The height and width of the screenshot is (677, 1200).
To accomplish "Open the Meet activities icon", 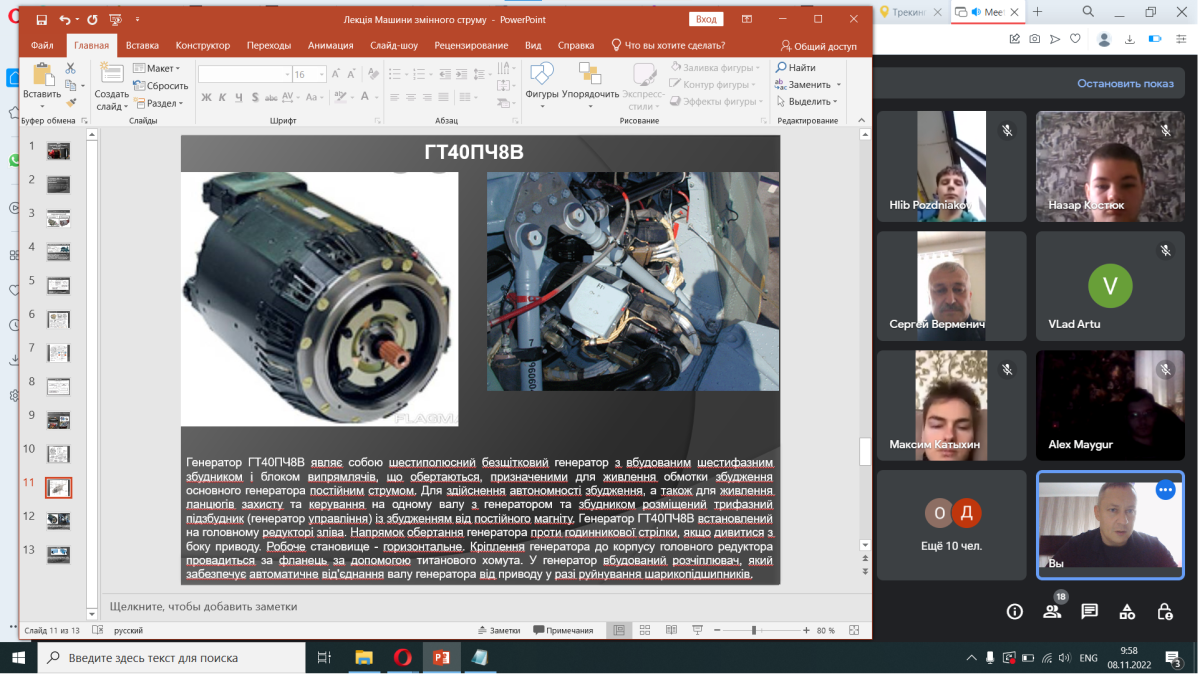I will click(x=1127, y=611).
